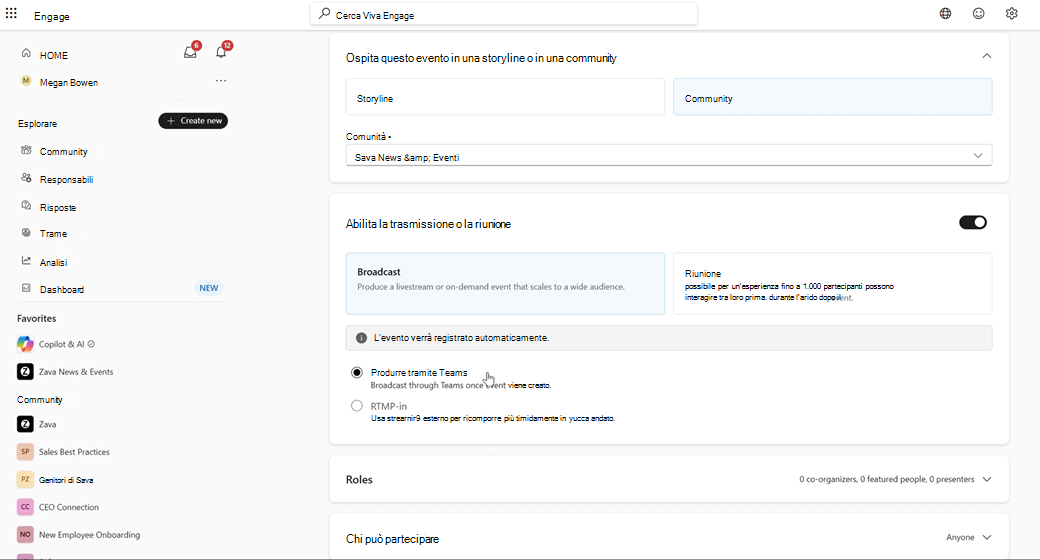Click the Favorites section heading
1040x560 pixels.
pyautogui.click(x=36, y=318)
